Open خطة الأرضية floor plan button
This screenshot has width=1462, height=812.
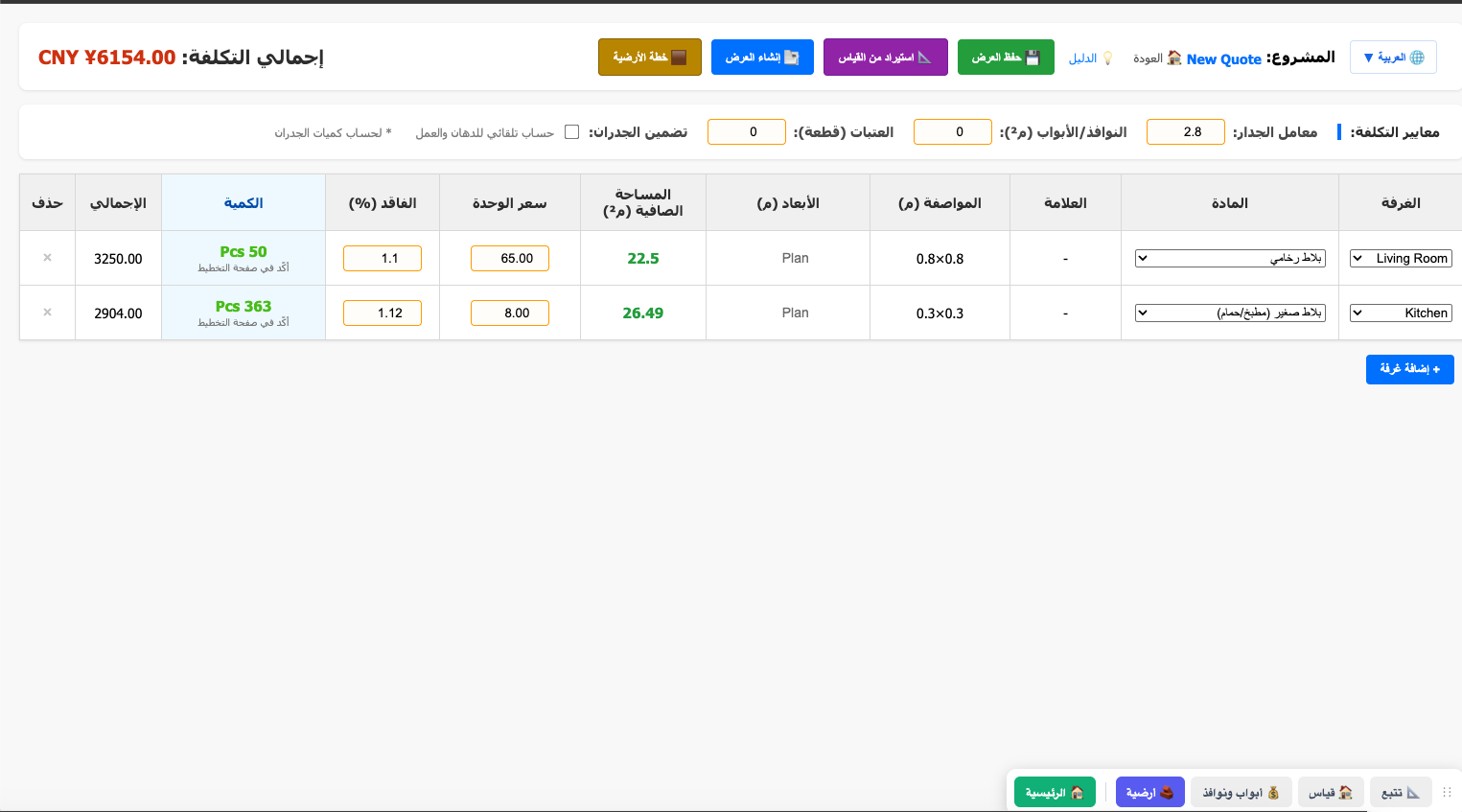click(650, 58)
